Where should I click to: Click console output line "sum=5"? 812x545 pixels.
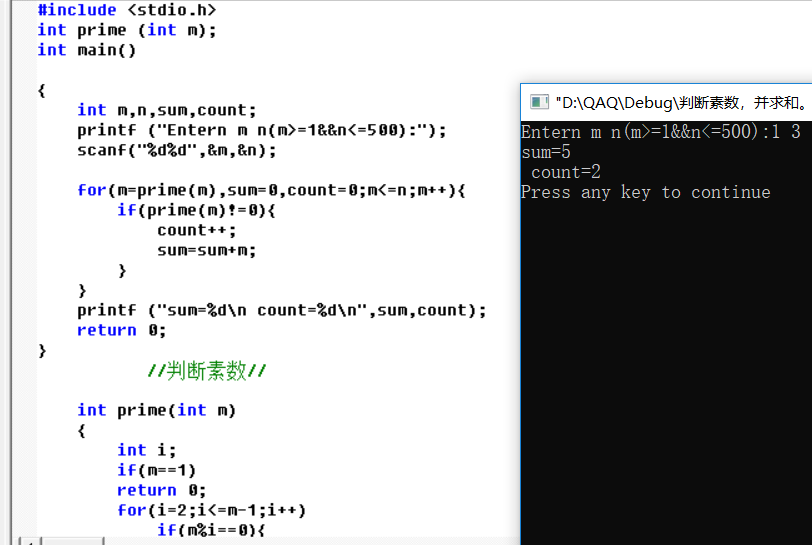(546, 152)
